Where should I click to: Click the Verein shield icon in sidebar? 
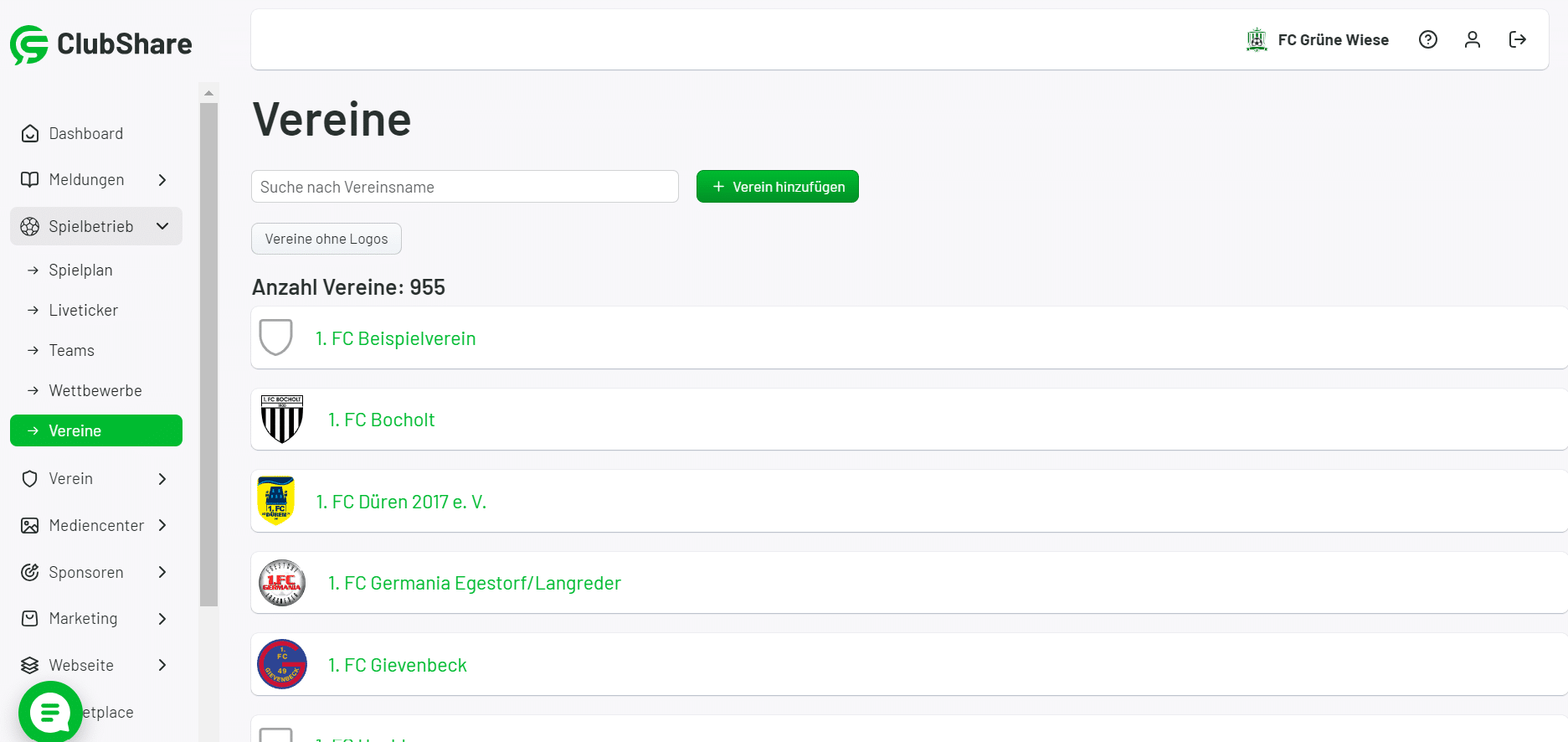pos(30,479)
